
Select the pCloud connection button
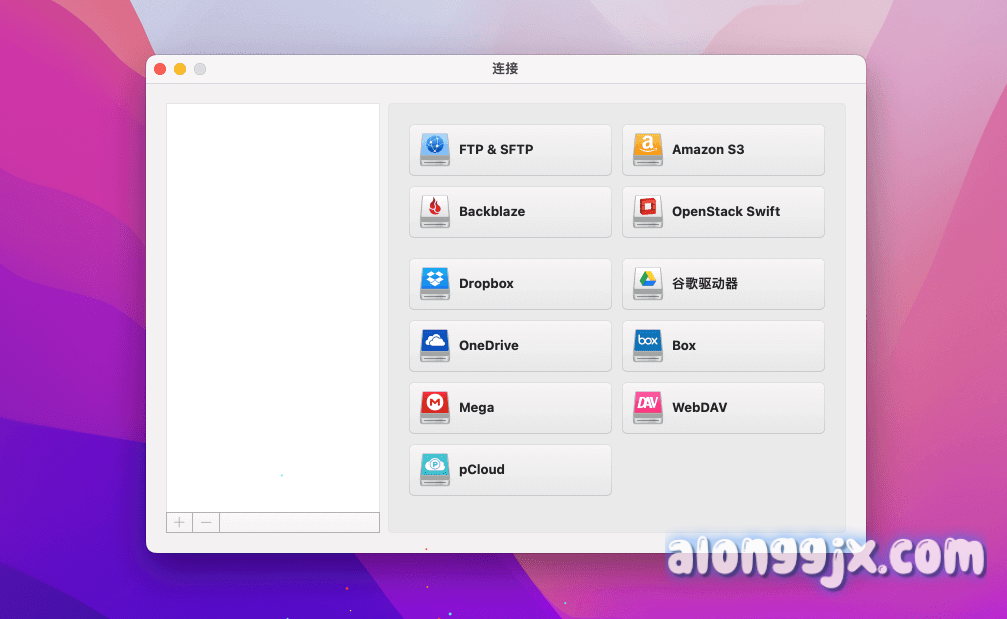tap(510, 470)
